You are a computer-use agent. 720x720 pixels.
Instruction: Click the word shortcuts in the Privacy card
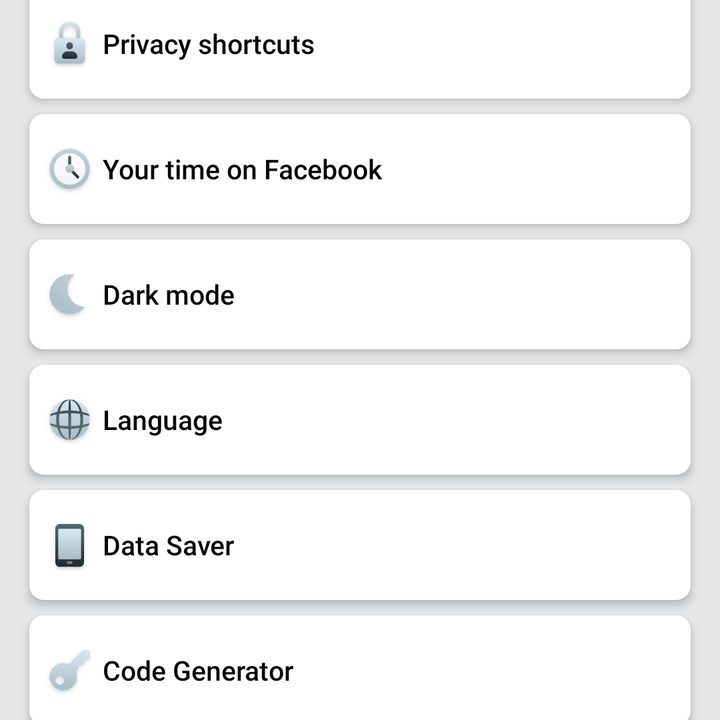[x=256, y=45]
